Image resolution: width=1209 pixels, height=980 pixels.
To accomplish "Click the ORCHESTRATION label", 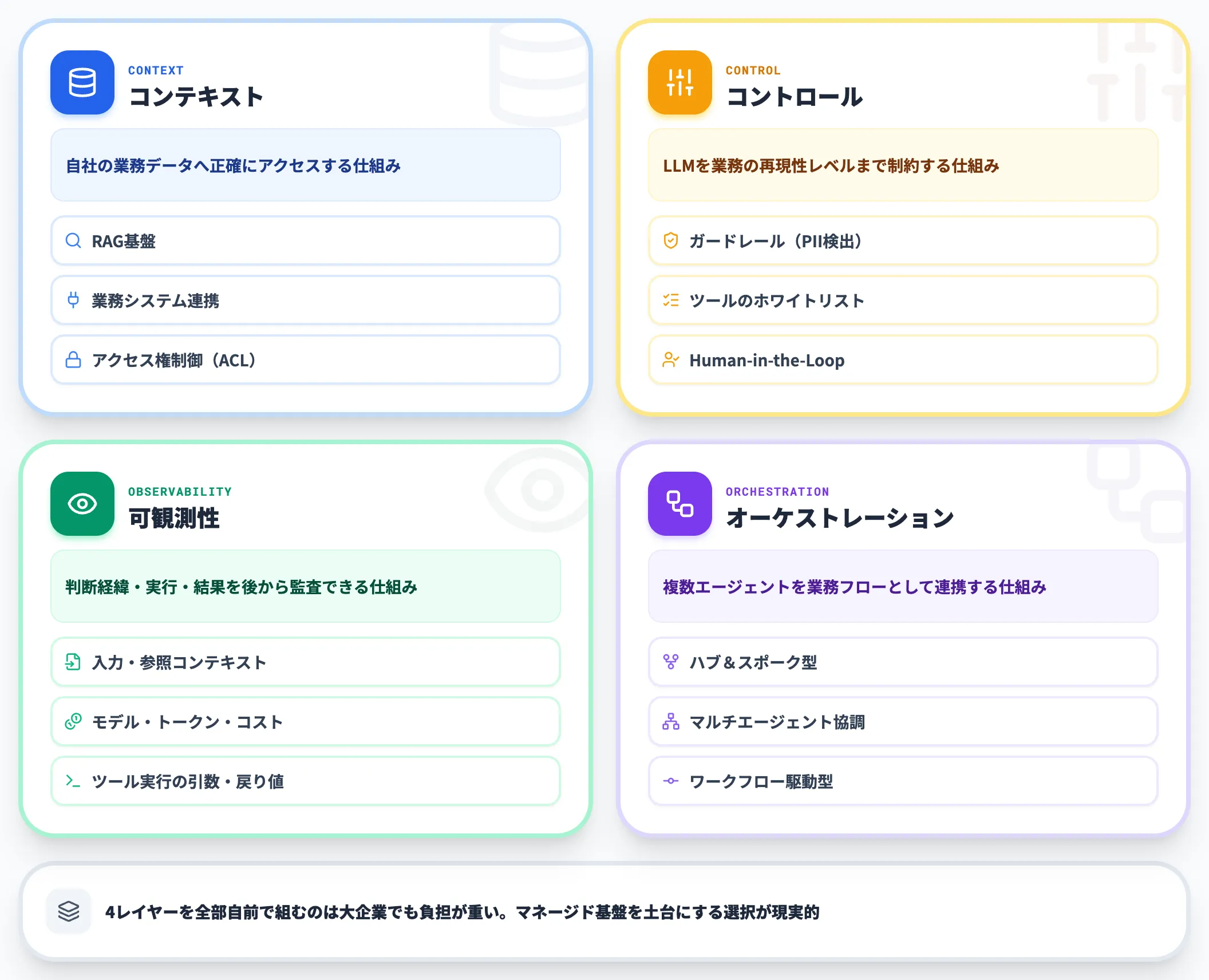I will [x=777, y=492].
